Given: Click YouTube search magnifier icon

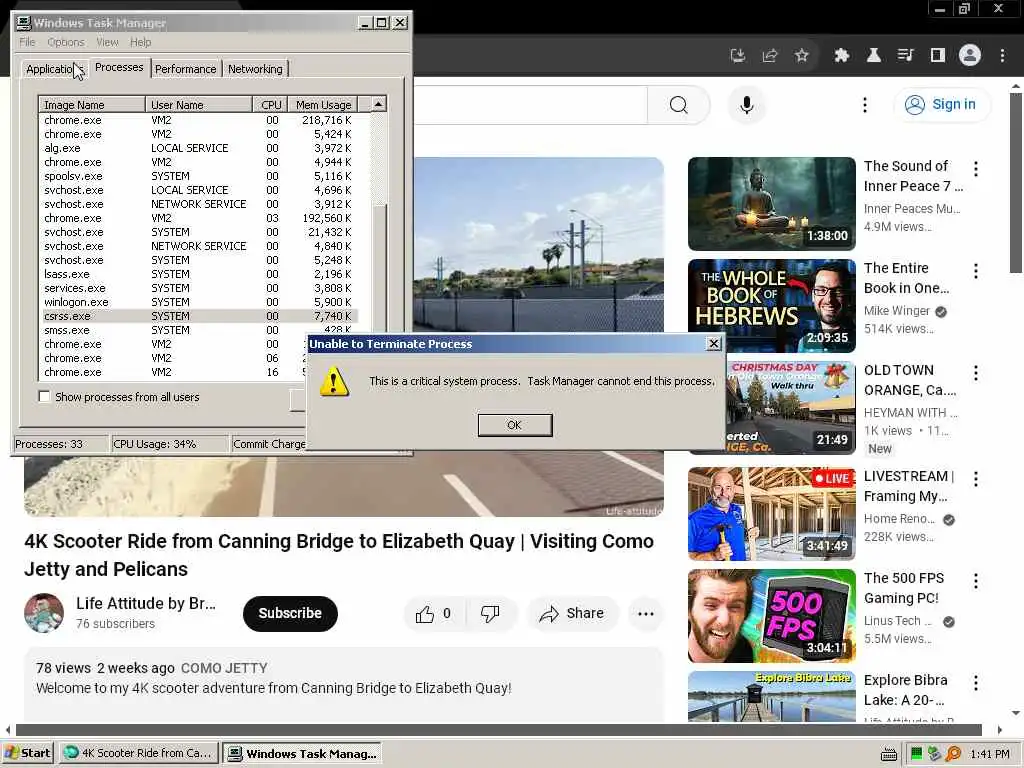Looking at the screenshot, I should (679, 105).
